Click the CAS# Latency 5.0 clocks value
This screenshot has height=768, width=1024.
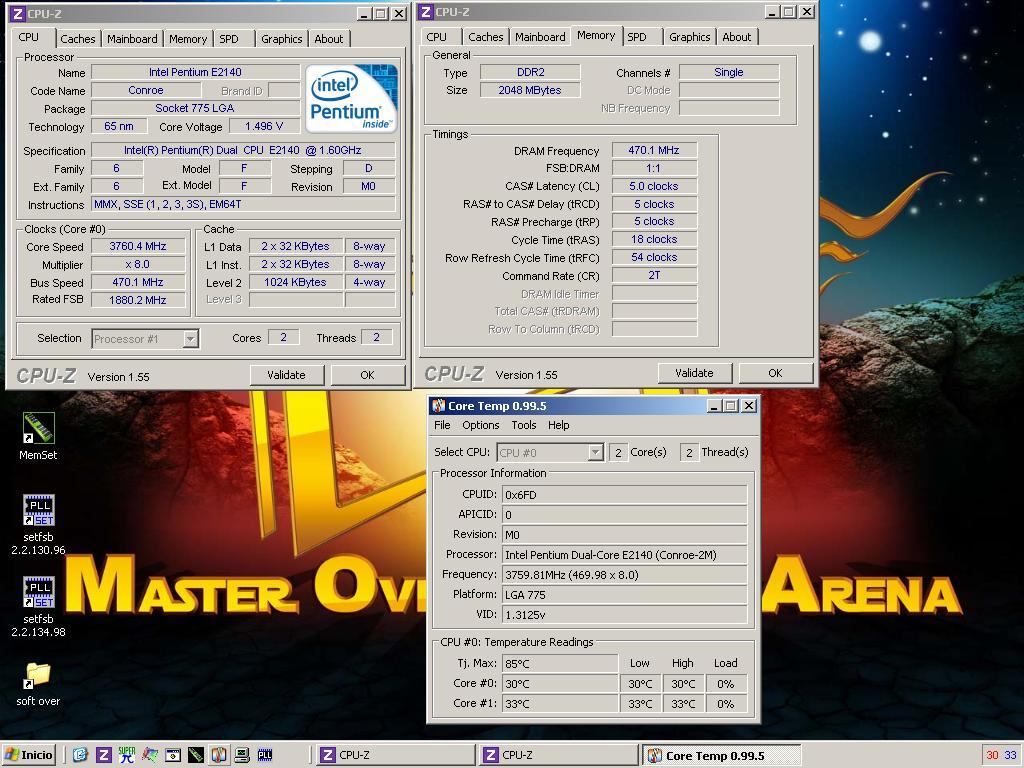click(654, 186)
